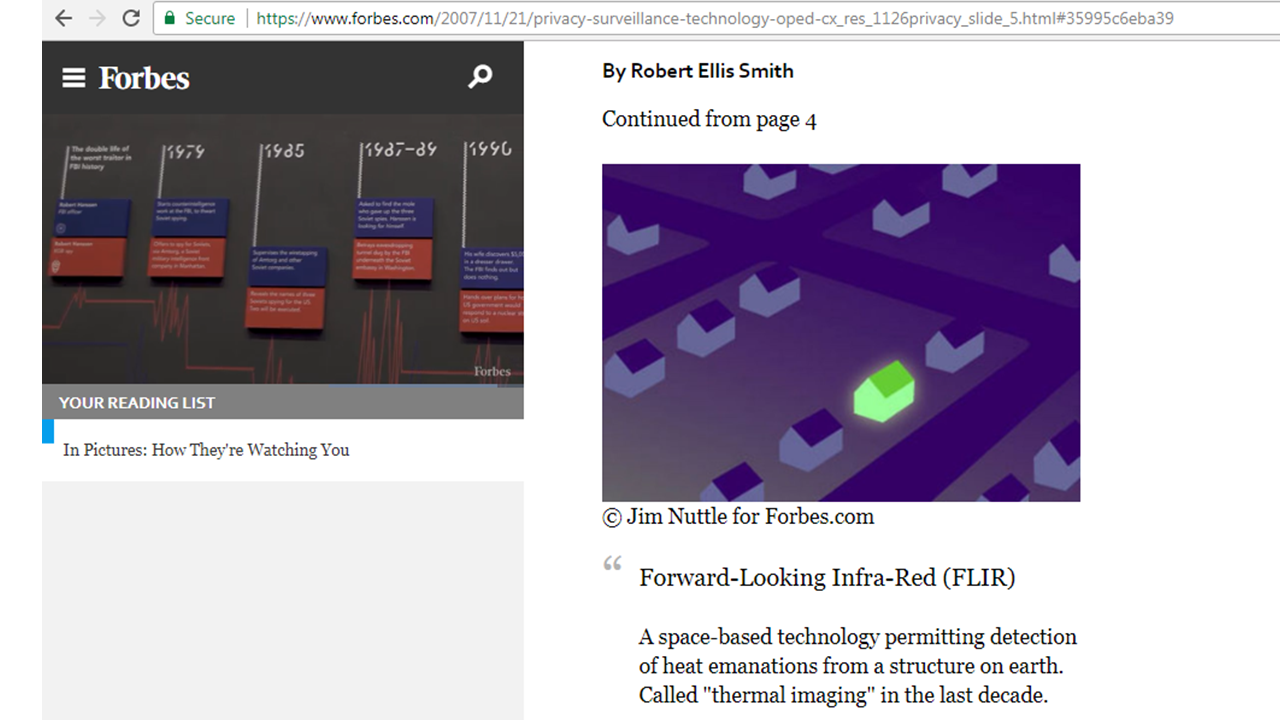Click the browser forward arrow
The width and height of the screenshot is (1280, 720).
click(97, 18)
